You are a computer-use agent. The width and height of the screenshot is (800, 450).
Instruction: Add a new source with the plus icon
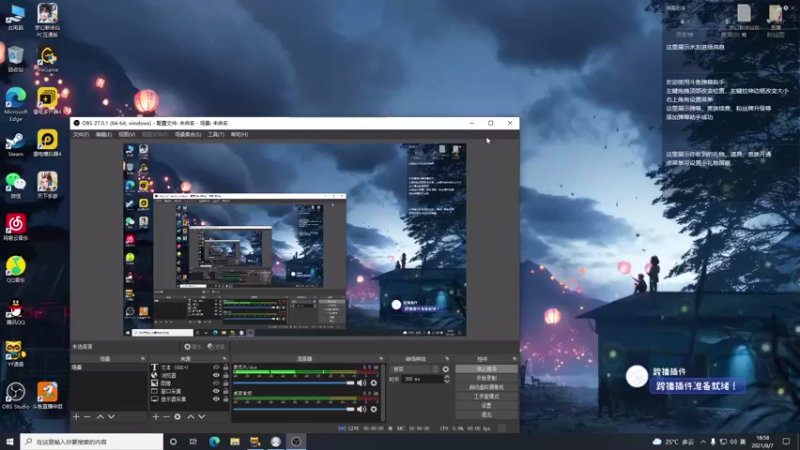point(156,417)
